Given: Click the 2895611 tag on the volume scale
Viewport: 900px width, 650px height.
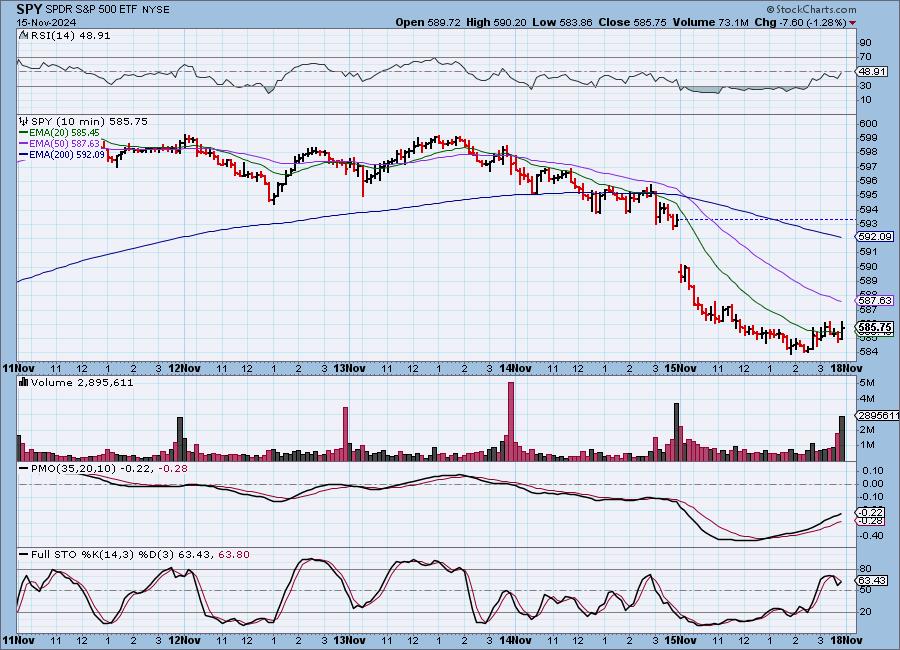Looking at the screenshot, I should 878,416.
